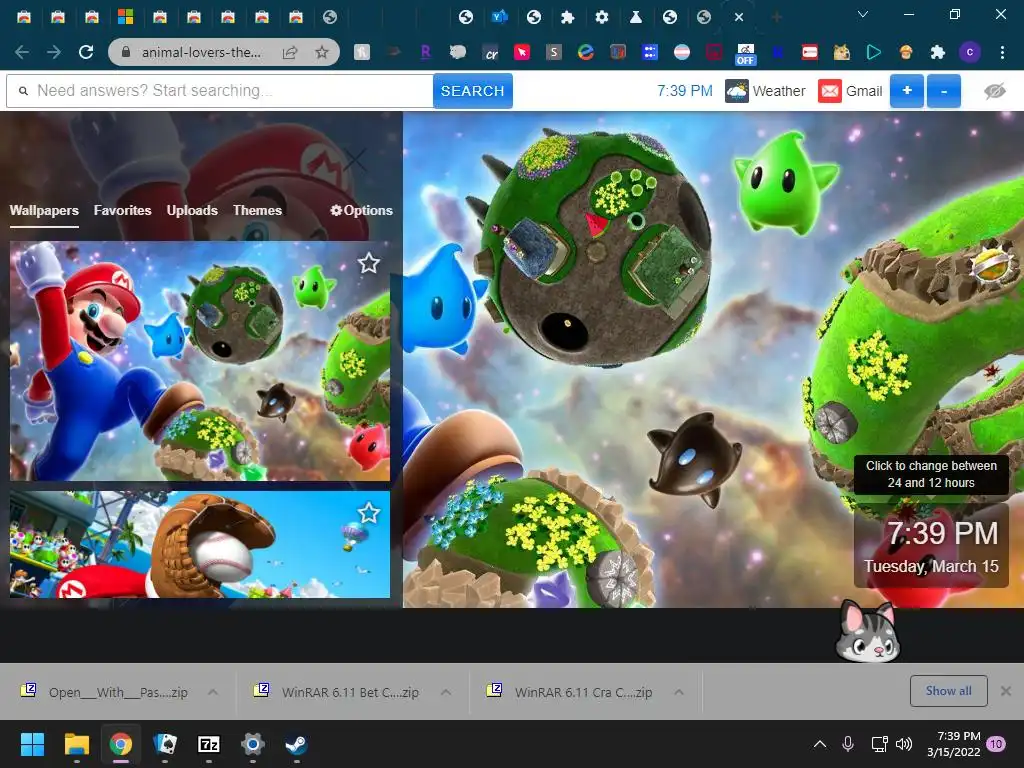1024x768 pixels.
Task: Switch to the Wallpapers tab
Action: tap(44, 210)
